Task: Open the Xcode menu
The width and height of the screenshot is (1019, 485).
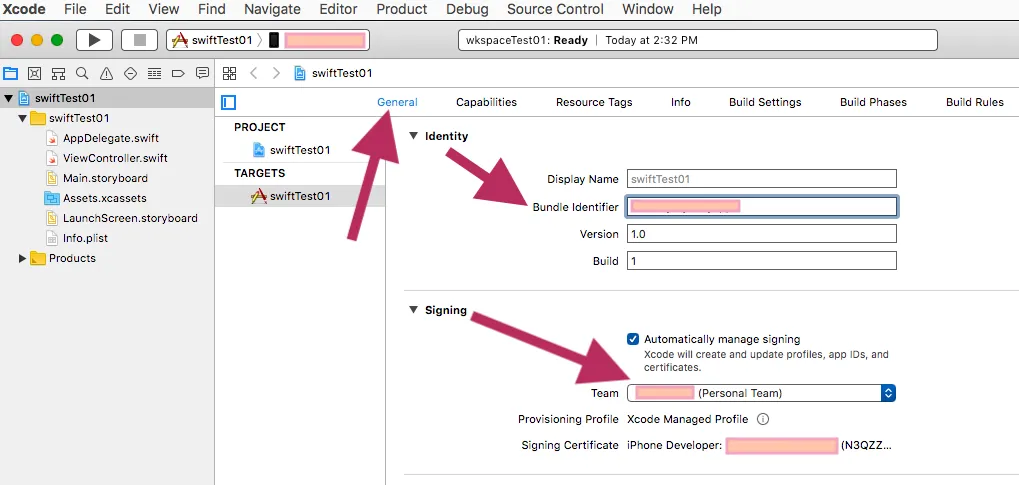Action: pyautogui.click(x=24, y=9)
